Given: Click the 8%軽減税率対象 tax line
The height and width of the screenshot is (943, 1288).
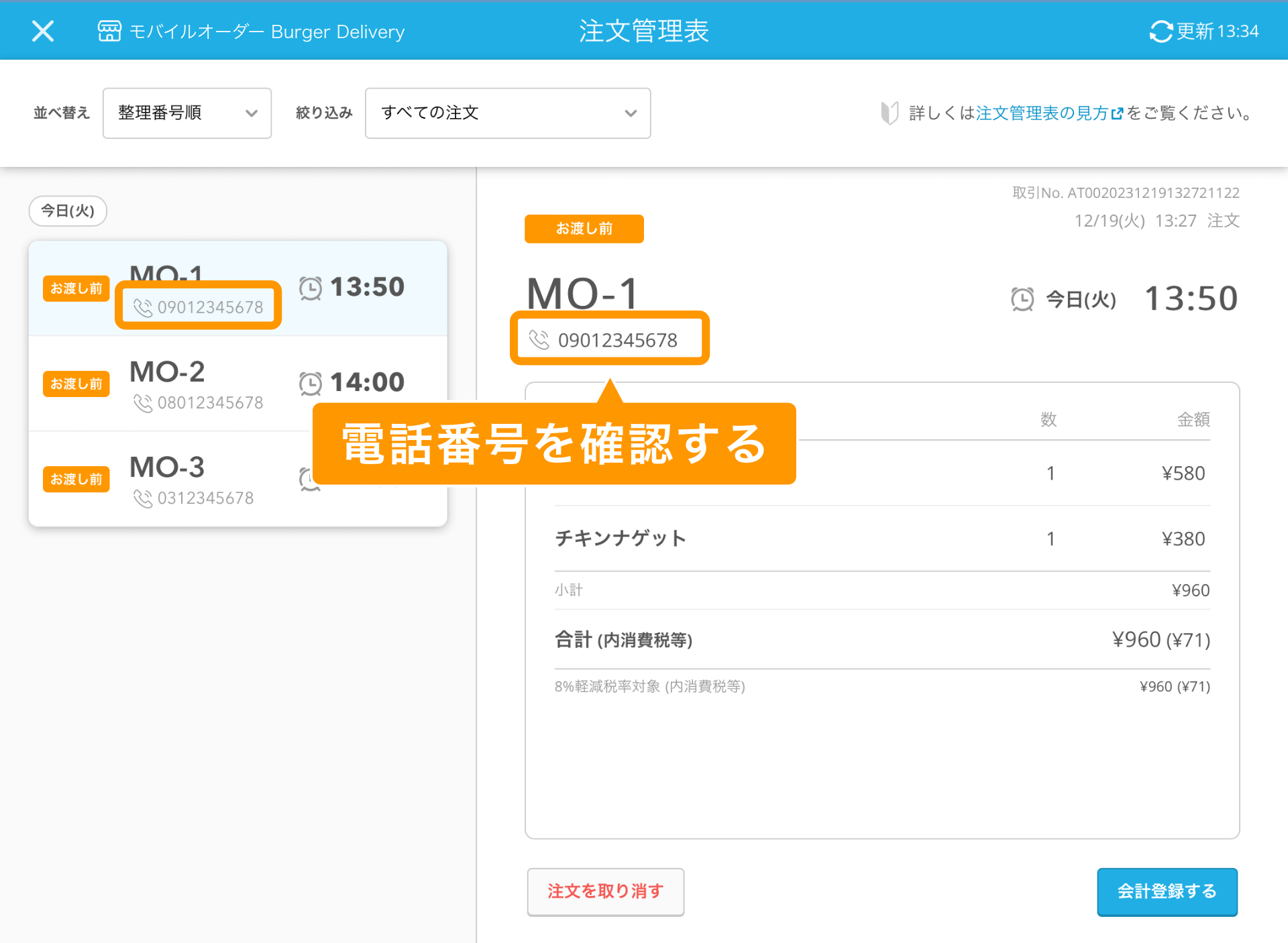Looking at the screenshot, I should (x=882, y=686).
